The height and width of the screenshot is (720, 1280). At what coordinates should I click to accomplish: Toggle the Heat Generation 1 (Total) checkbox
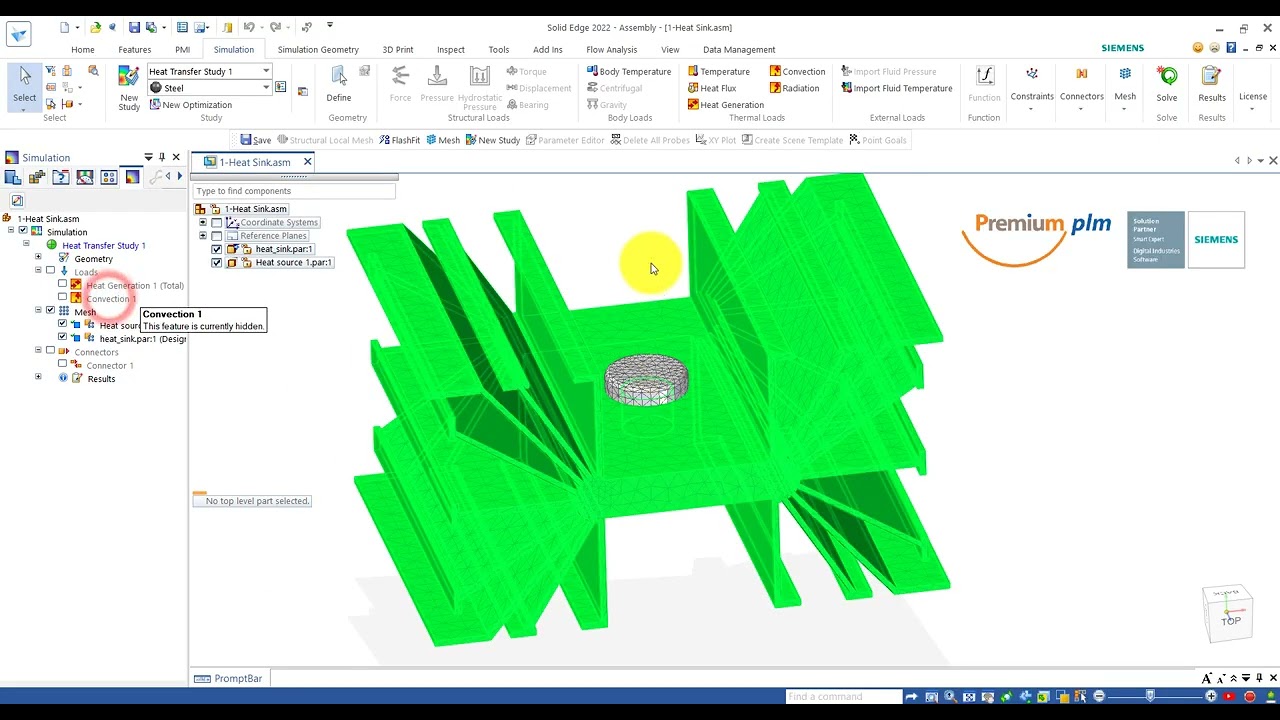click(x=62, y=284)
